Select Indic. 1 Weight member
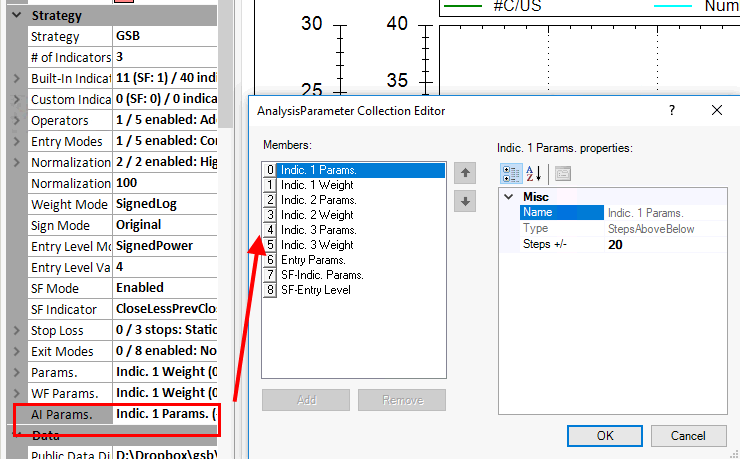The width and height of the screenshot is (740, 459). pyautogui.click(x=316, y=185)
